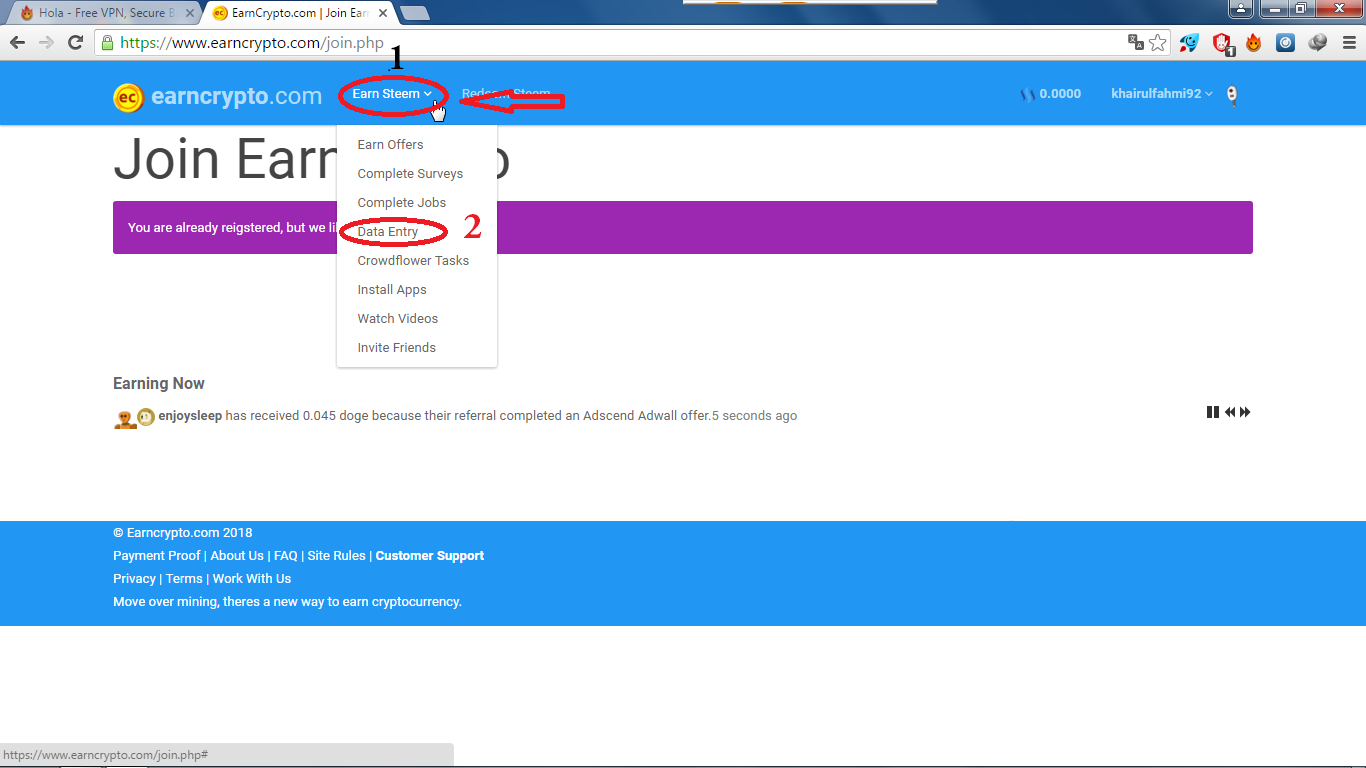Choose Crowdflower Tasks in the menu
The height and width of the screenshot is (768, 1366).
(x=413, y=260)
